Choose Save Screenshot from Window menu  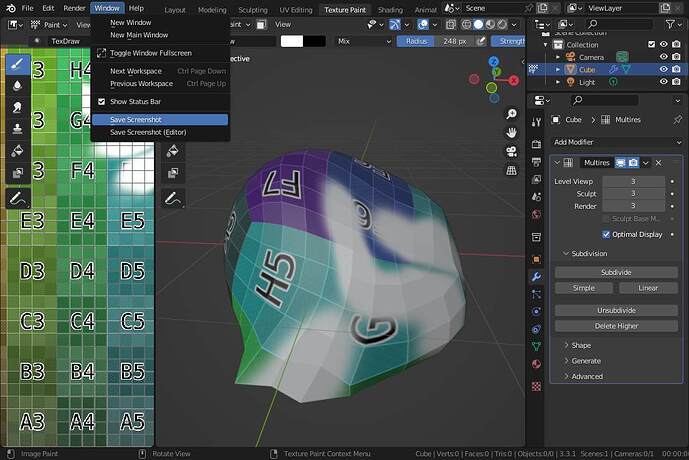click(160, 120)
